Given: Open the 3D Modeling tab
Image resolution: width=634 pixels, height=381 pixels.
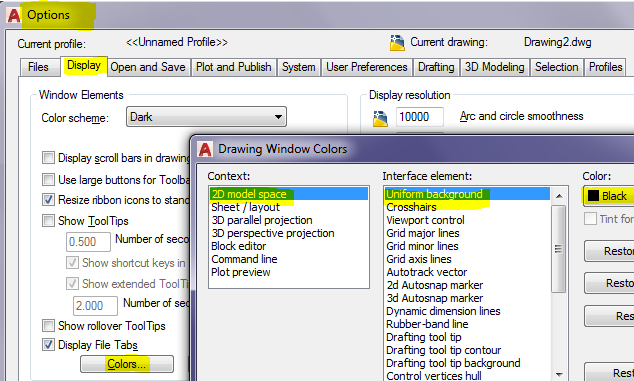Looking at the screenshot, I should click(495, 67).
